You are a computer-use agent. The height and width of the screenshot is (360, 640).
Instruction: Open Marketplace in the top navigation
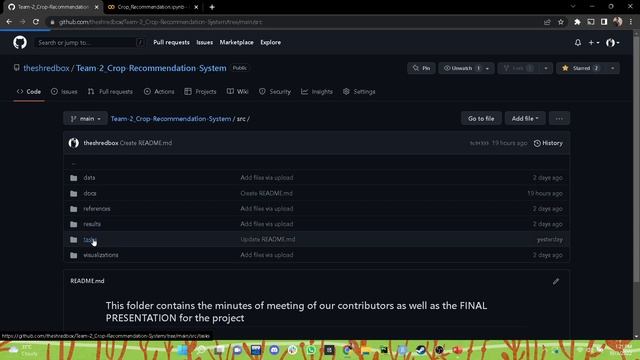[x=236, y=42]
